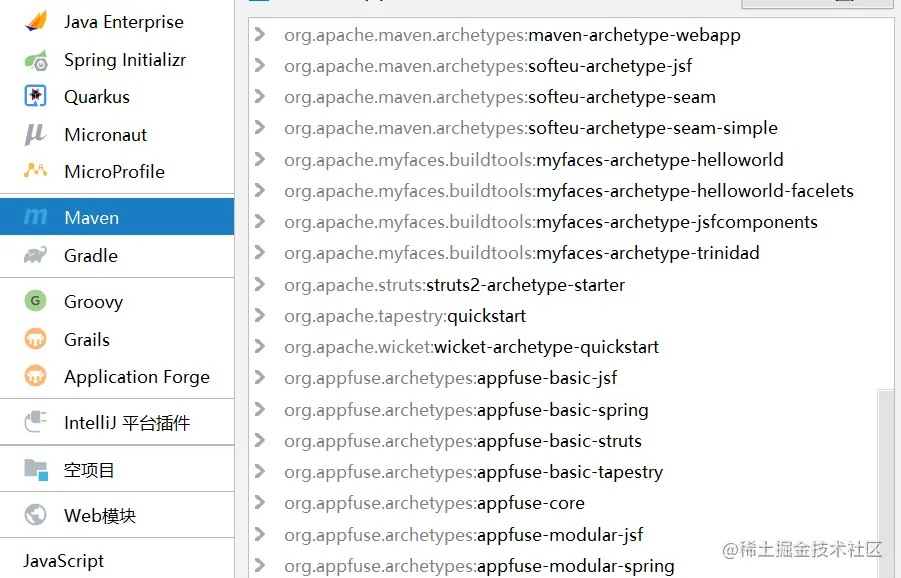This screenshot has width=901, height=578.
Task: Expand struts2-archetype-starter node
Action: click(260, 284)
